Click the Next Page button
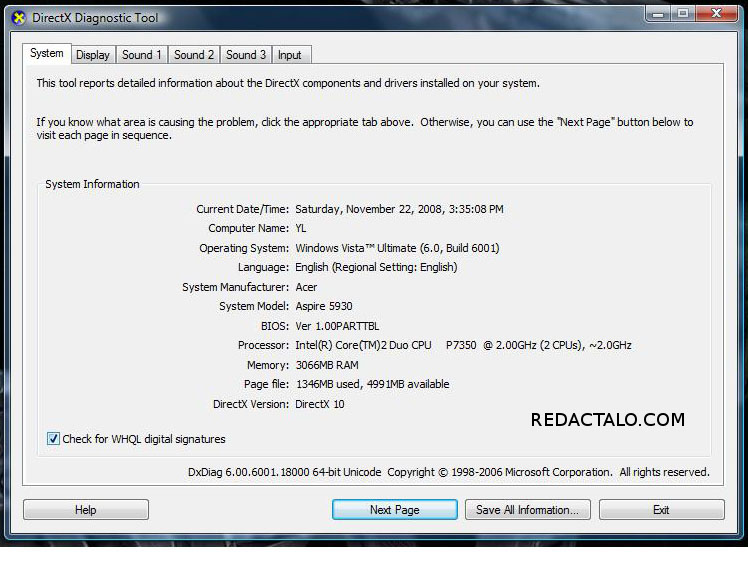 point(394,510)
